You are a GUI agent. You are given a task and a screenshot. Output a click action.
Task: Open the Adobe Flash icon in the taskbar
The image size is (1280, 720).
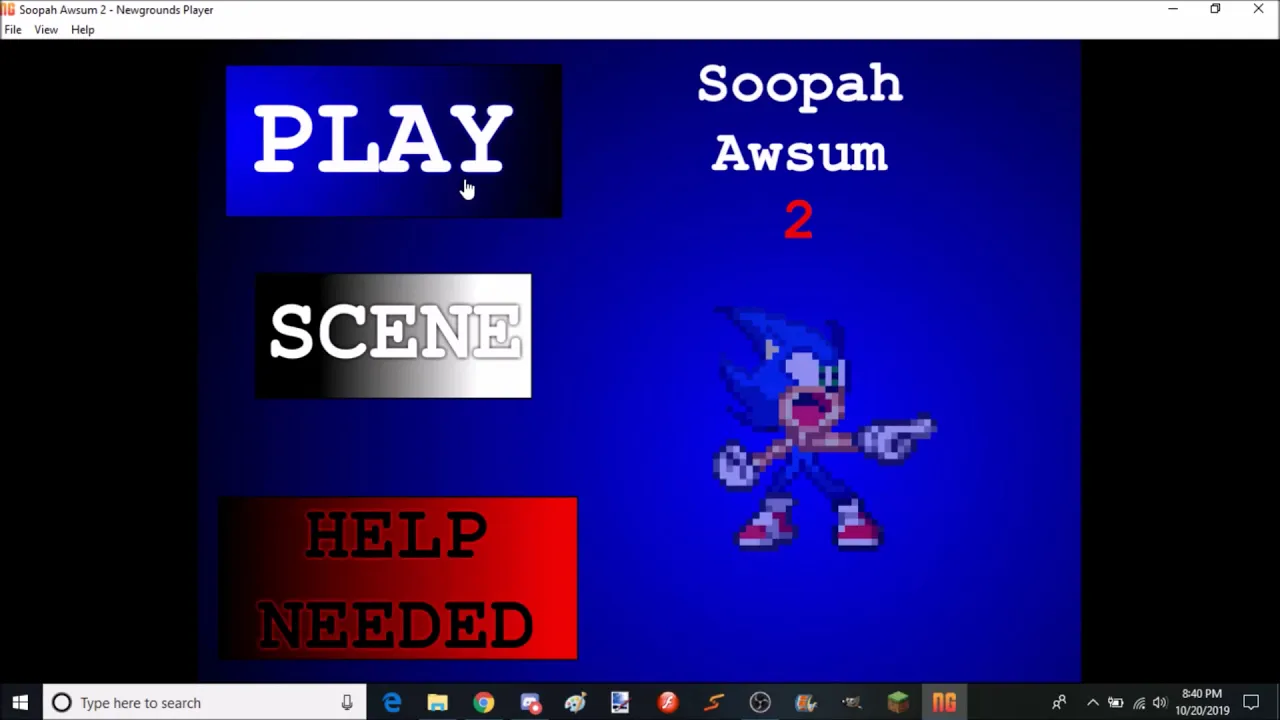coord(668,703)
